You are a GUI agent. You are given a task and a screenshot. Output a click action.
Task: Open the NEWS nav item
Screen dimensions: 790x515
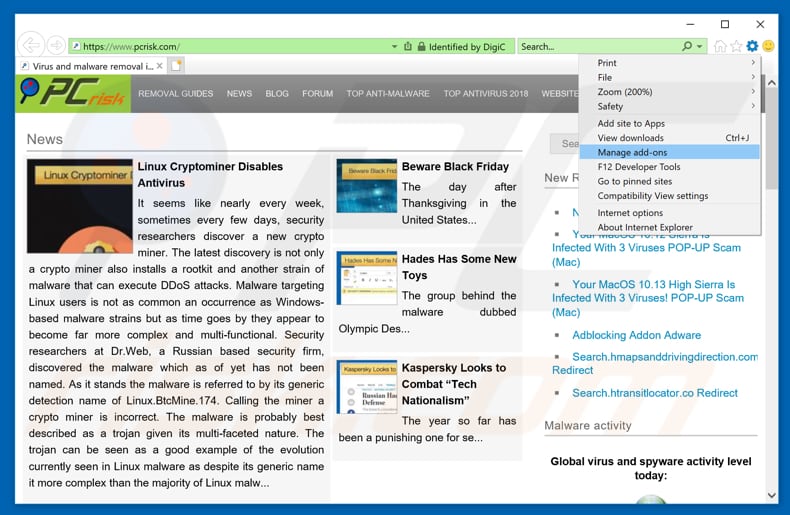point(239,94)
